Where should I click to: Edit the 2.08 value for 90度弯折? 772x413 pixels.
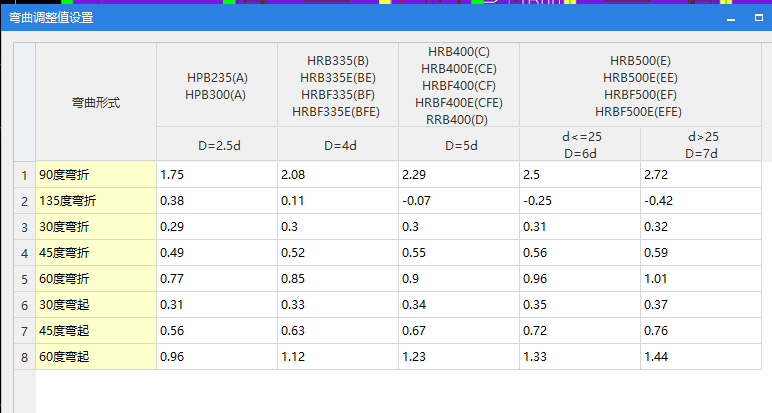pyautogui.click(x=338, y=175)
